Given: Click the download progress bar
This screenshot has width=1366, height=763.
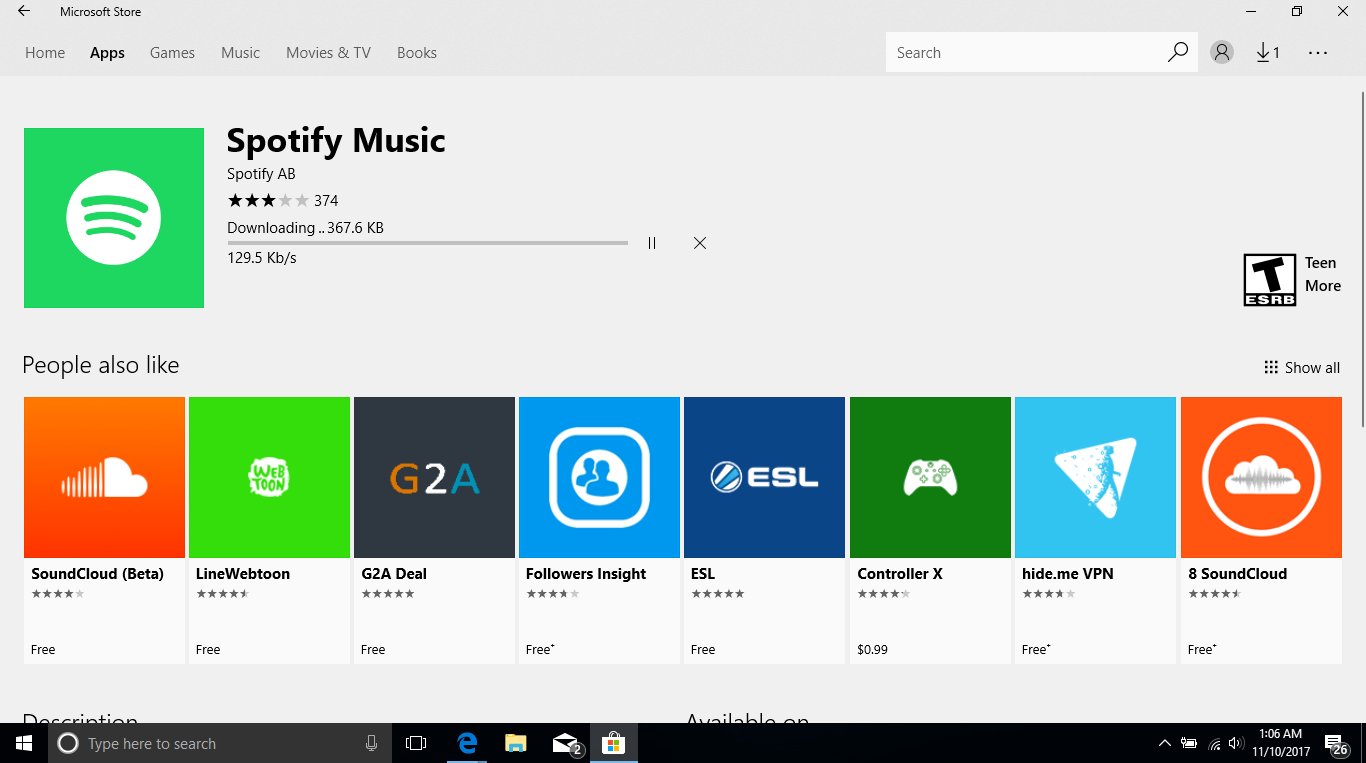Looking at the screenshot, I should pyautogui.click(x=427, y=243).
